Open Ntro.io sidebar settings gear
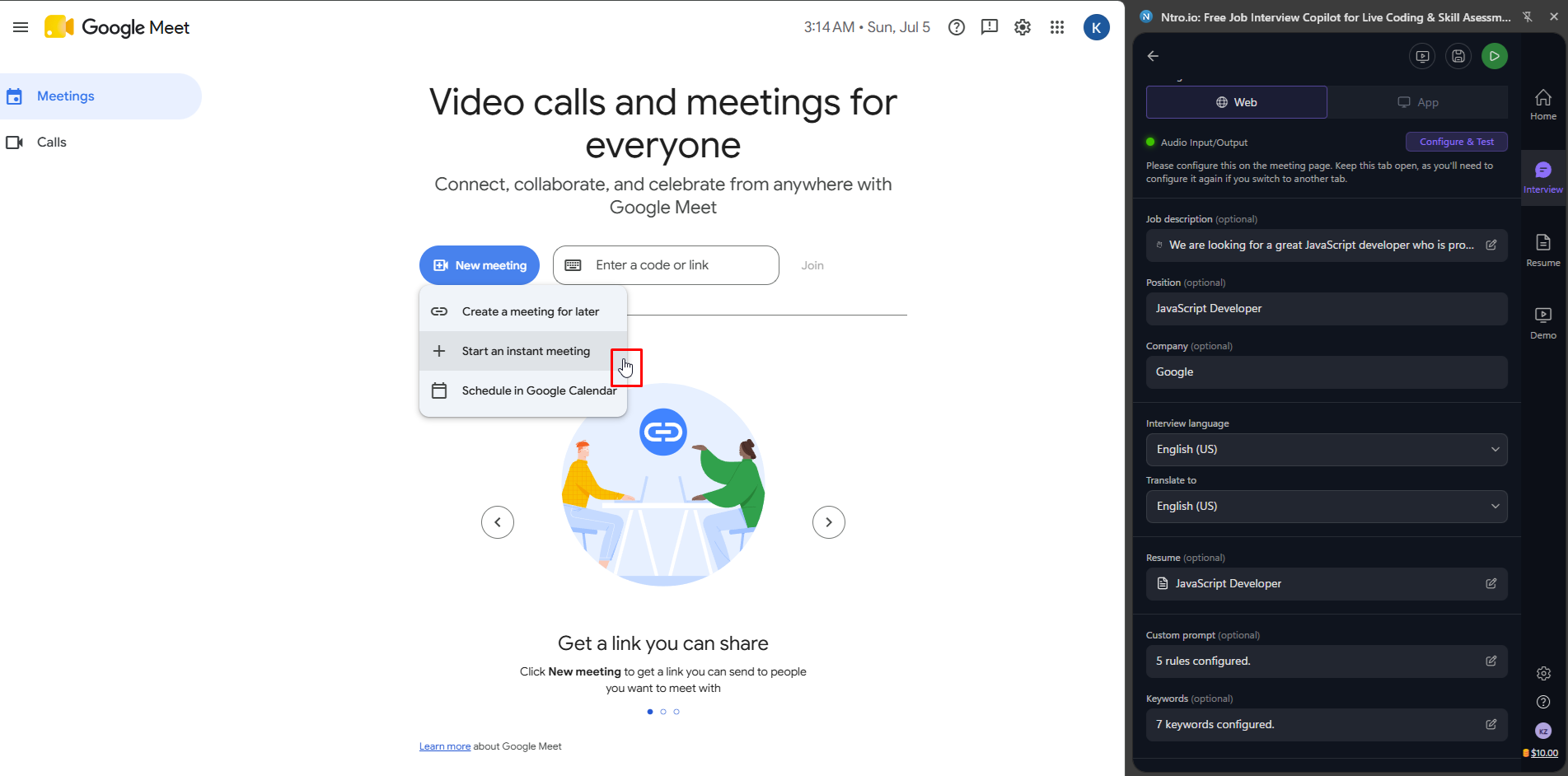This screenshot has width=1568, height=776. pos(1543,673)
